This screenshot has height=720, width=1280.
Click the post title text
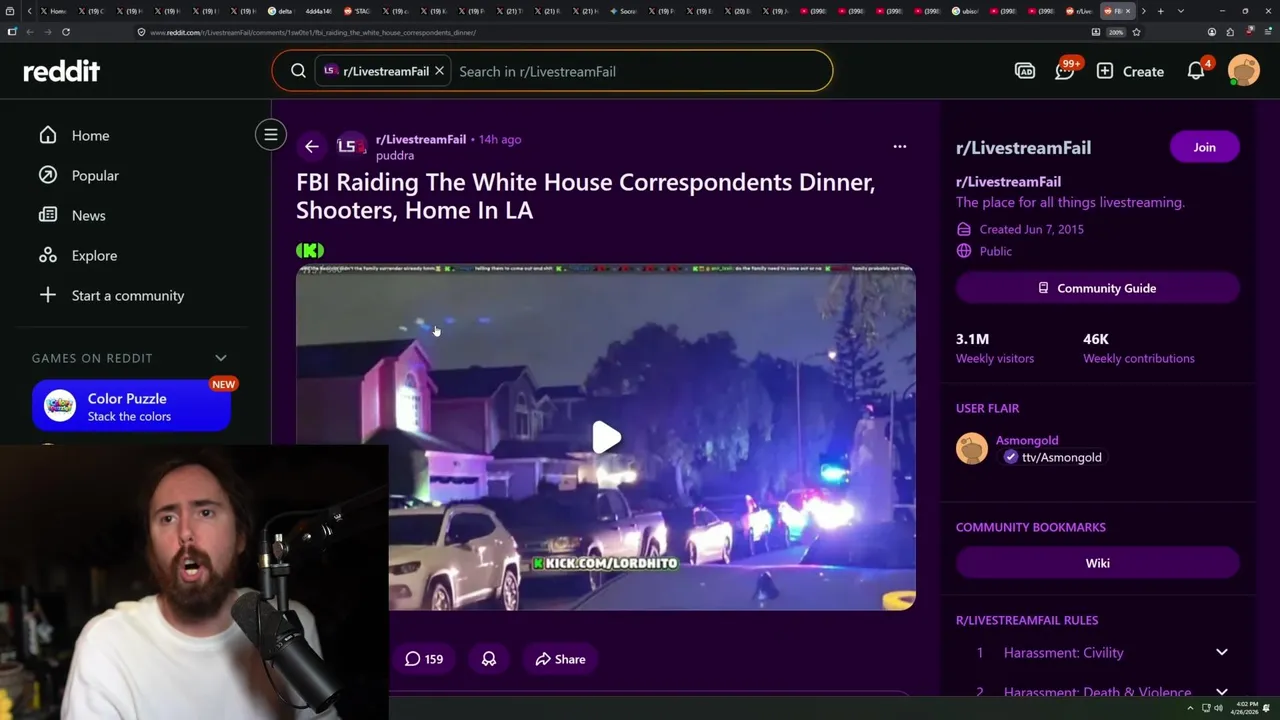click(x=585, y=196)
